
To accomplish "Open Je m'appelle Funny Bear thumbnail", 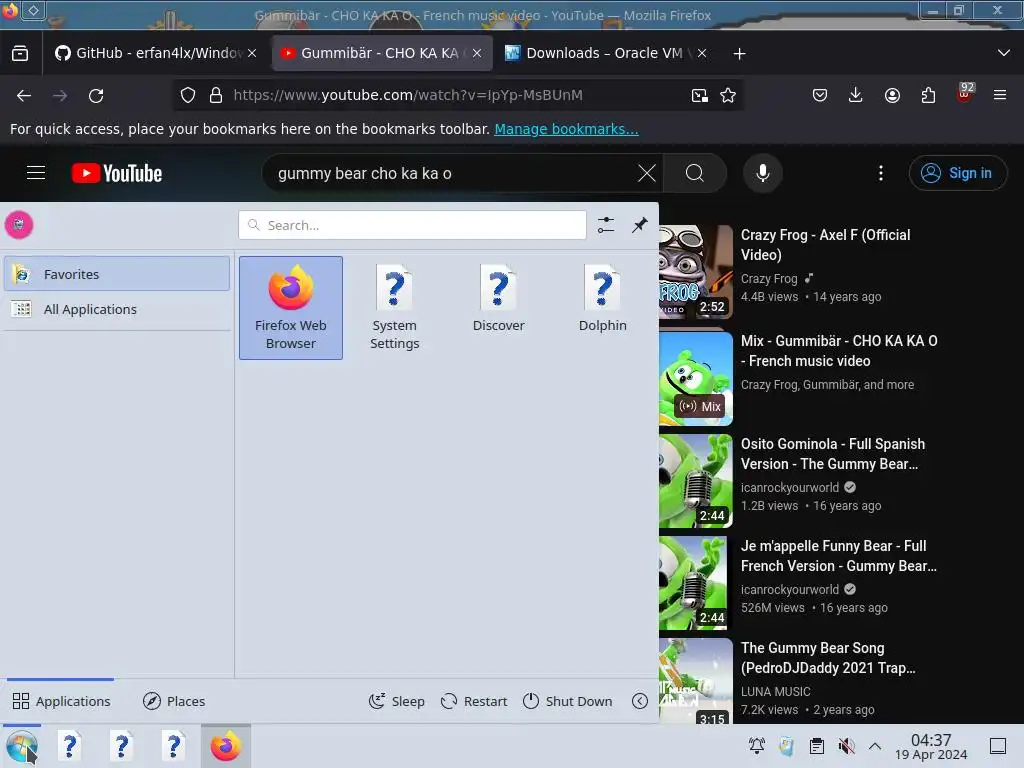I will point(696,583).
